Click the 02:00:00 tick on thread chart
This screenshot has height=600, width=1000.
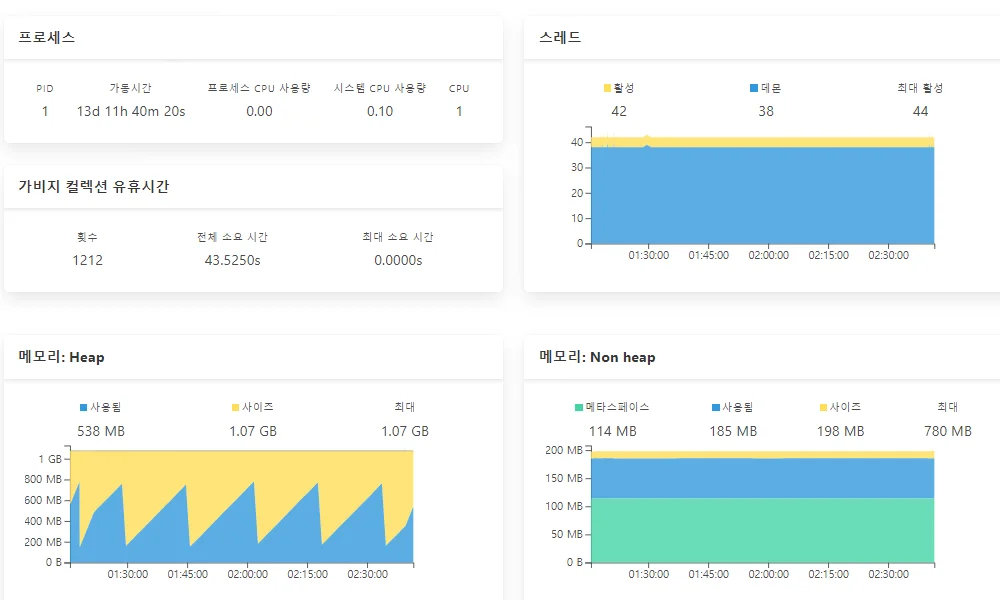click(768, 255)
